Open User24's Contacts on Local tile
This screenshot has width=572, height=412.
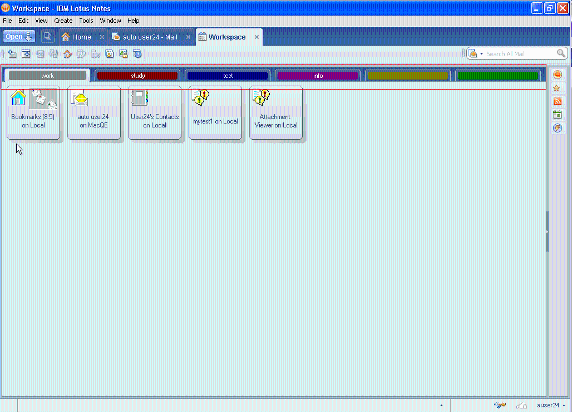pos(155,113)
